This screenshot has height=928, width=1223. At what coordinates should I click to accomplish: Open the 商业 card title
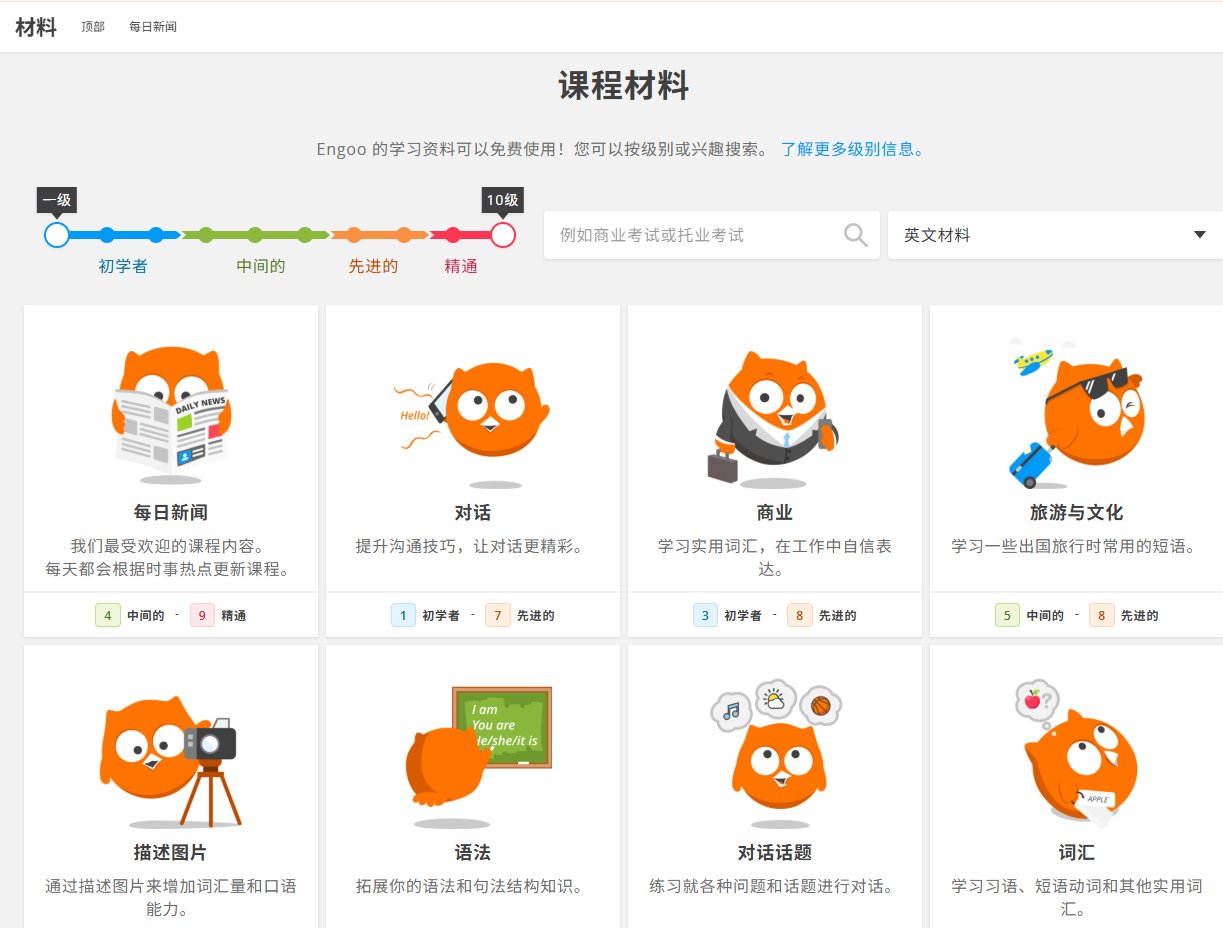tap(775, 513)
